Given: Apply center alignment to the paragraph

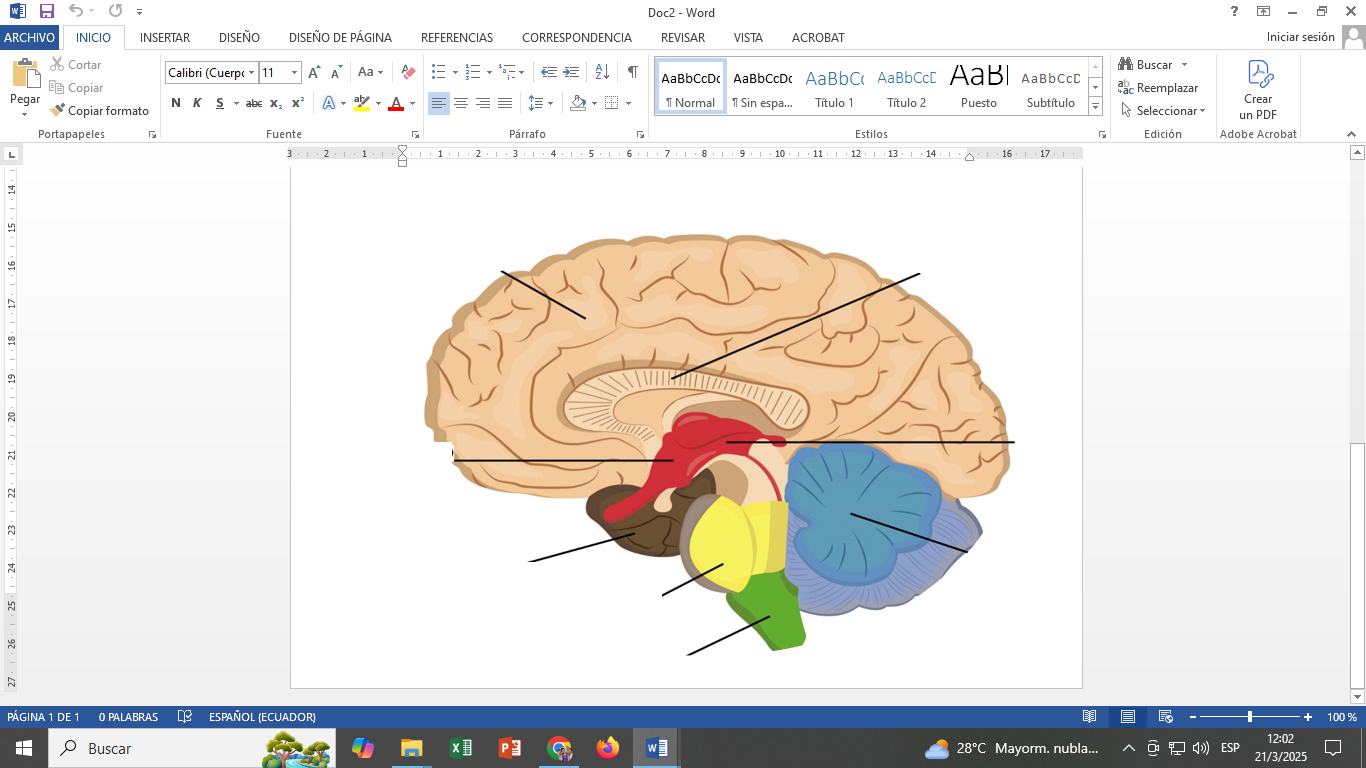Looking at the screenshot, I should coord(461,103).
